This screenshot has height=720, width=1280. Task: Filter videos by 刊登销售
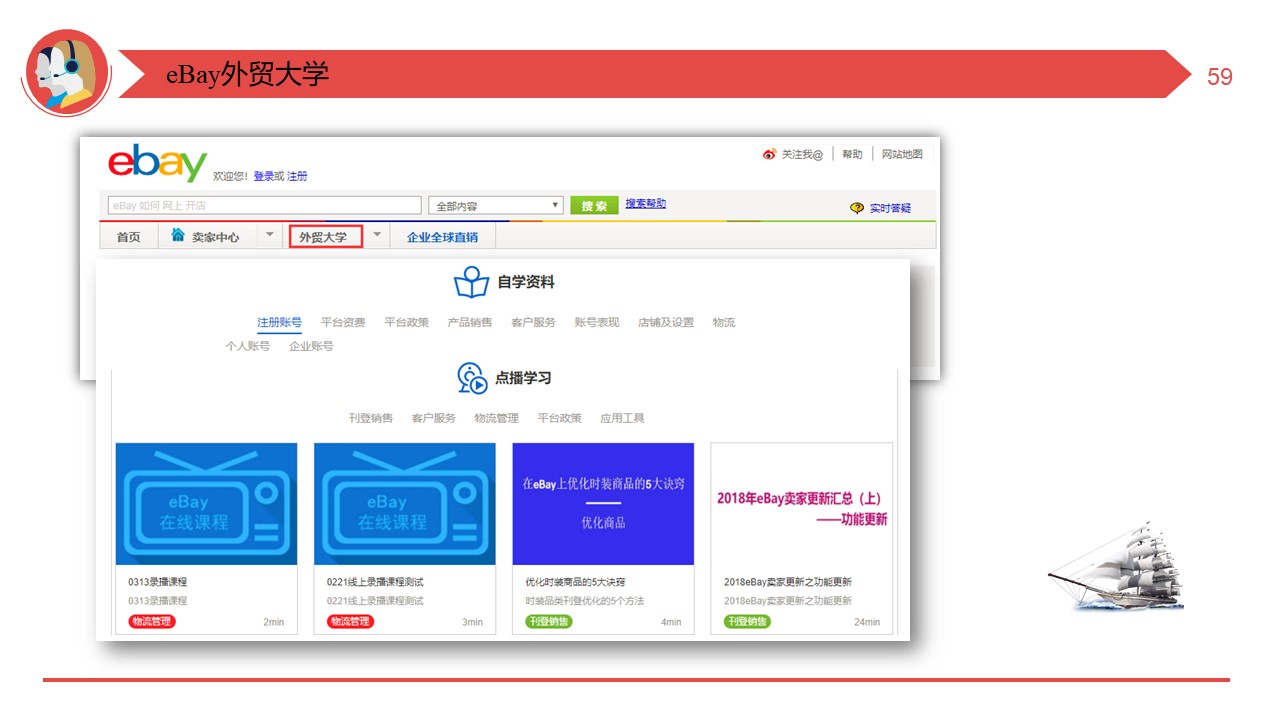click(371, 418)
